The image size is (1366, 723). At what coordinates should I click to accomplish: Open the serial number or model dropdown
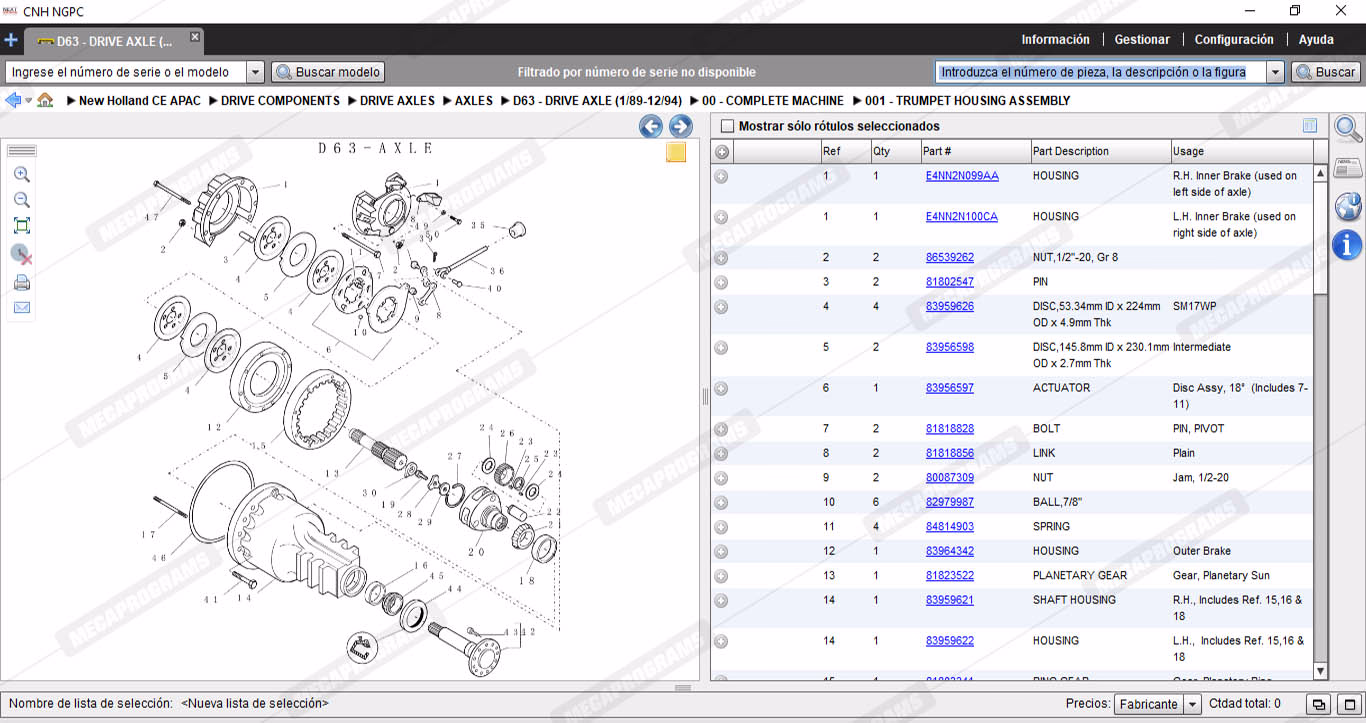tap(255, 72)
